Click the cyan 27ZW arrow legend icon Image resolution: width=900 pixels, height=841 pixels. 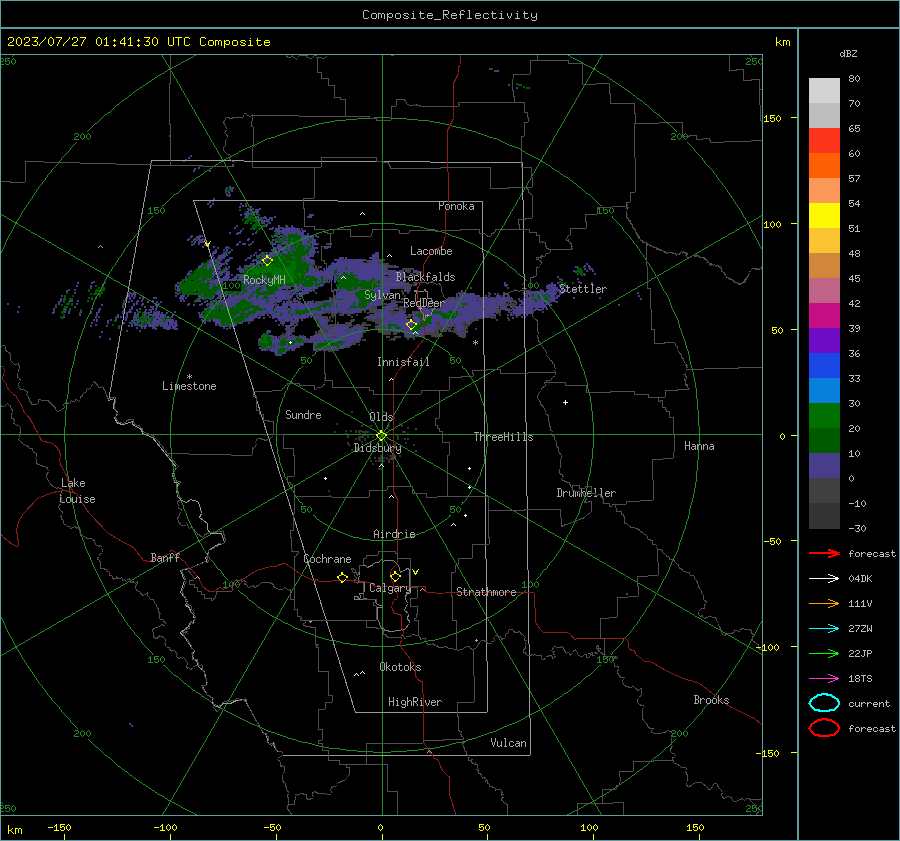[x=824, y=629]
